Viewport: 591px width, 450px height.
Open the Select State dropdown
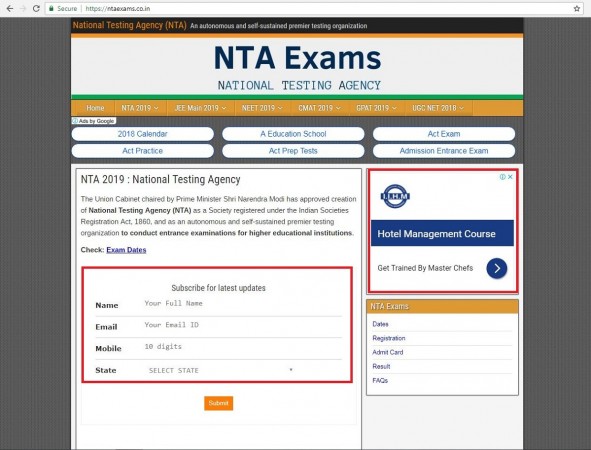[220, 370]
